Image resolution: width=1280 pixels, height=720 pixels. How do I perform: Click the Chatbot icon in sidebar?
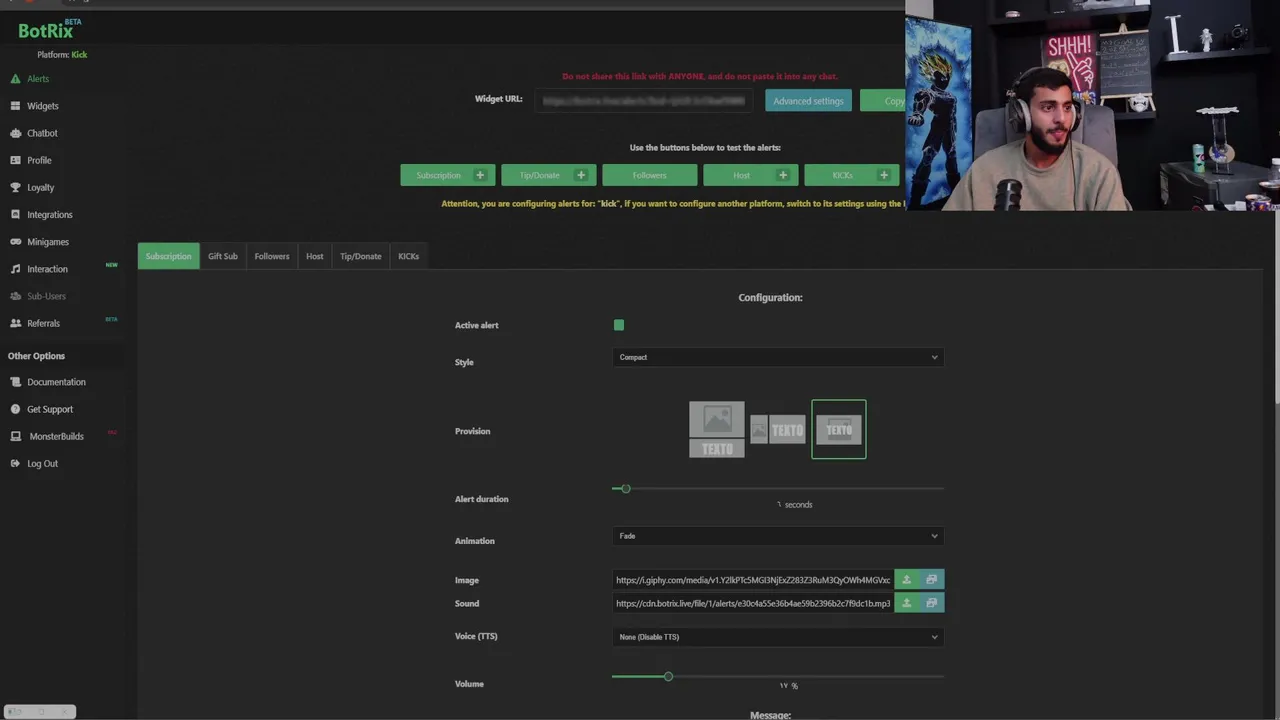tap(15, 132)
